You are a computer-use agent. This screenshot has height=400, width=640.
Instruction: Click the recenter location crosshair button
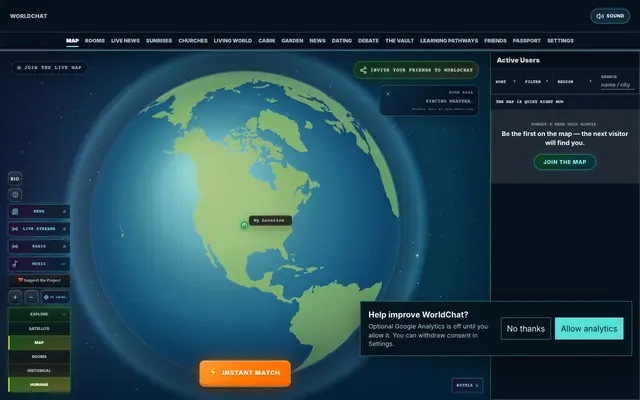pos(56,297)
